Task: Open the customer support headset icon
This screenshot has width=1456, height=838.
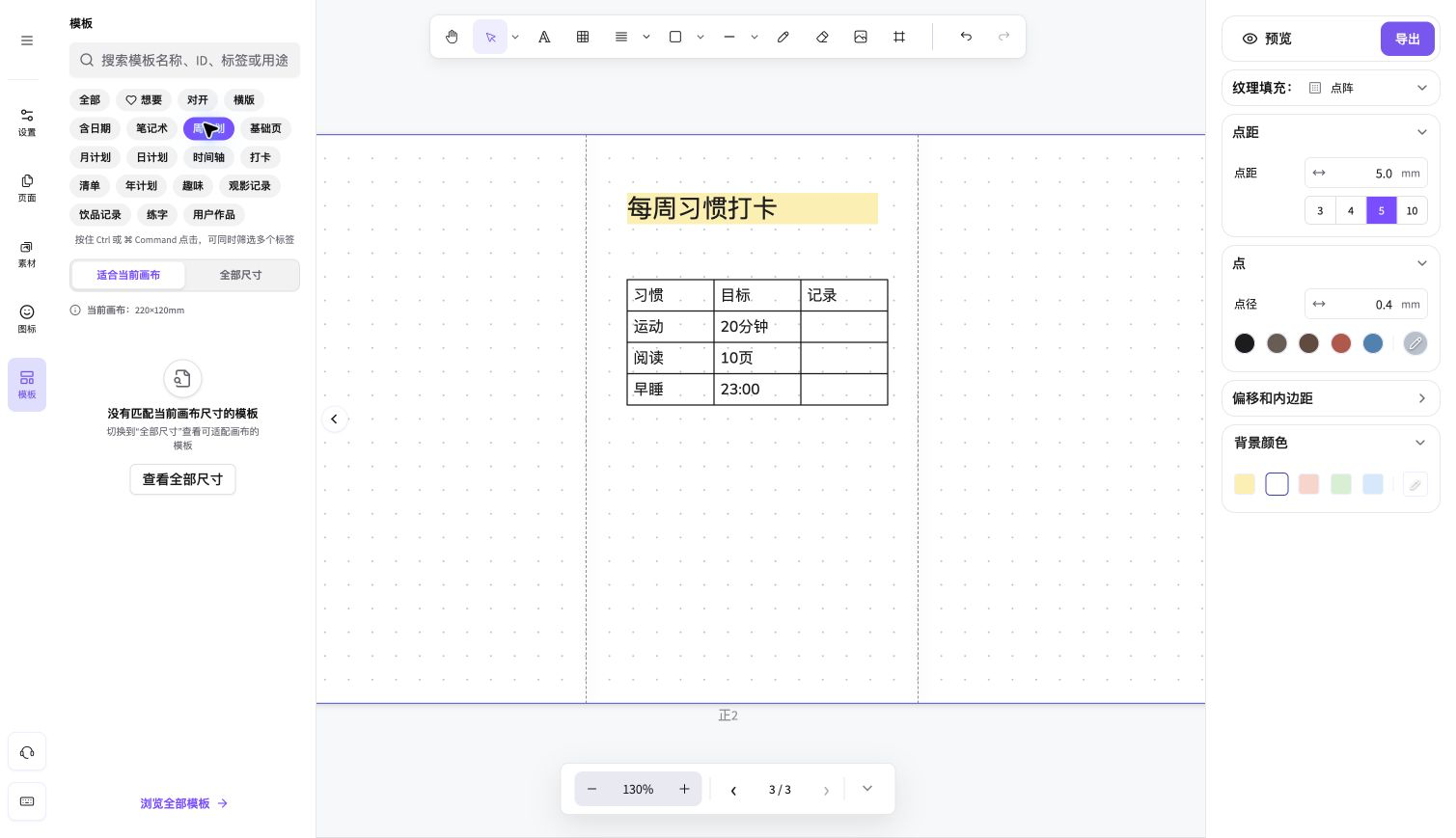Action: (x=27, y=752)
